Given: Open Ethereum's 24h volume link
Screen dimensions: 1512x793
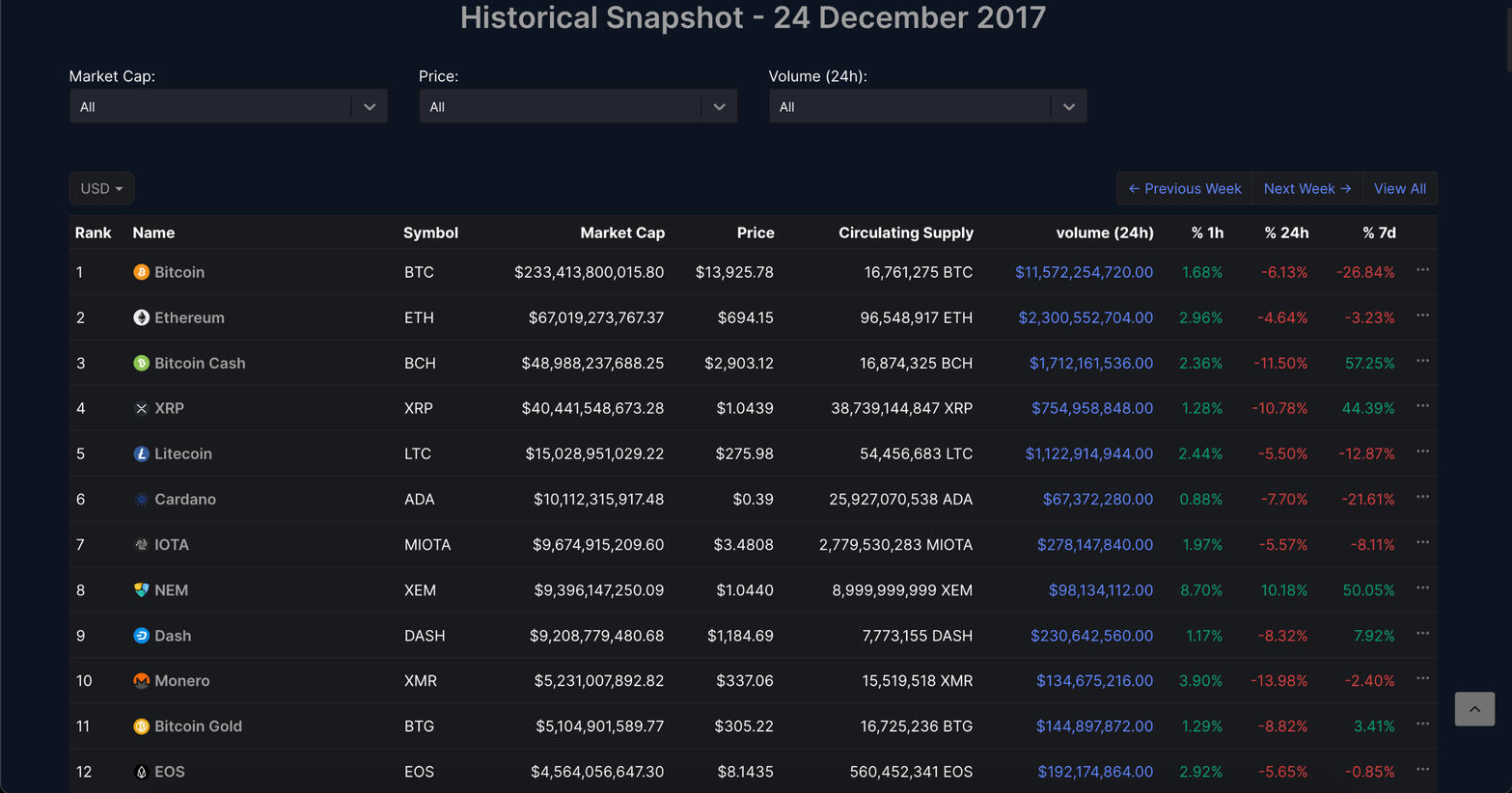Looking at the screenshot, I should point(1085,318).
